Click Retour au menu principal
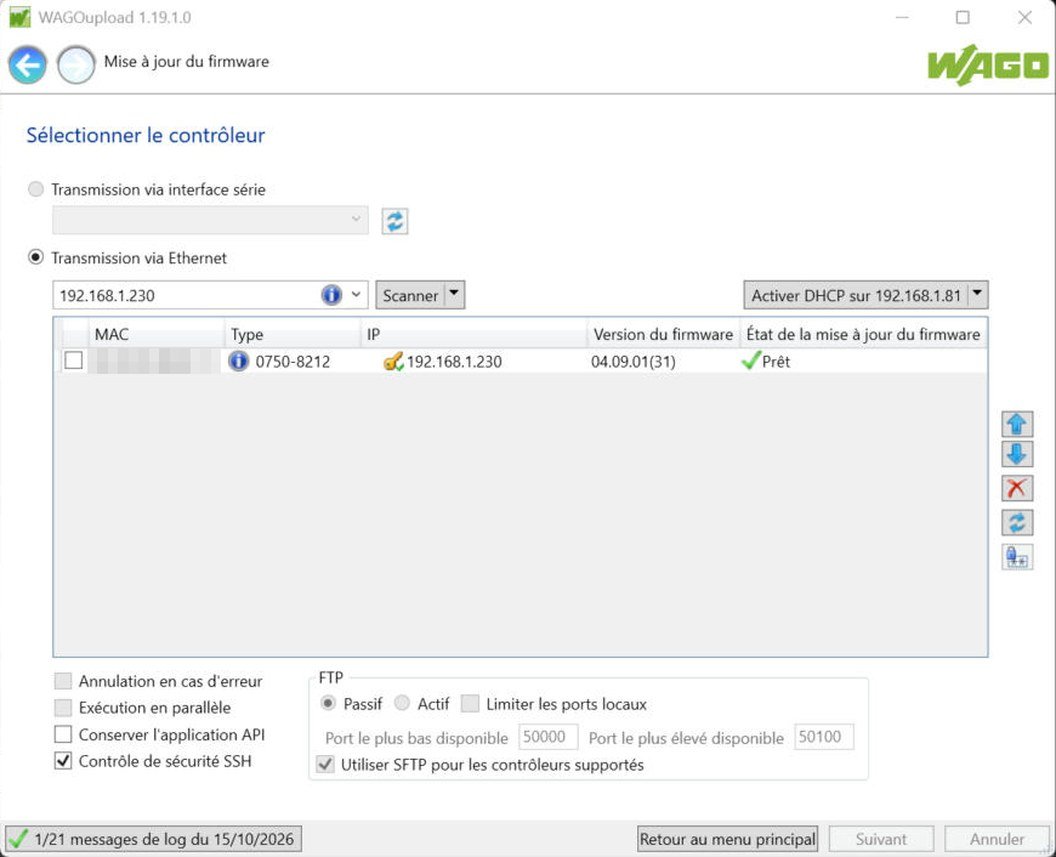Screen dimensions: 1056x857 tap(727, 839)
